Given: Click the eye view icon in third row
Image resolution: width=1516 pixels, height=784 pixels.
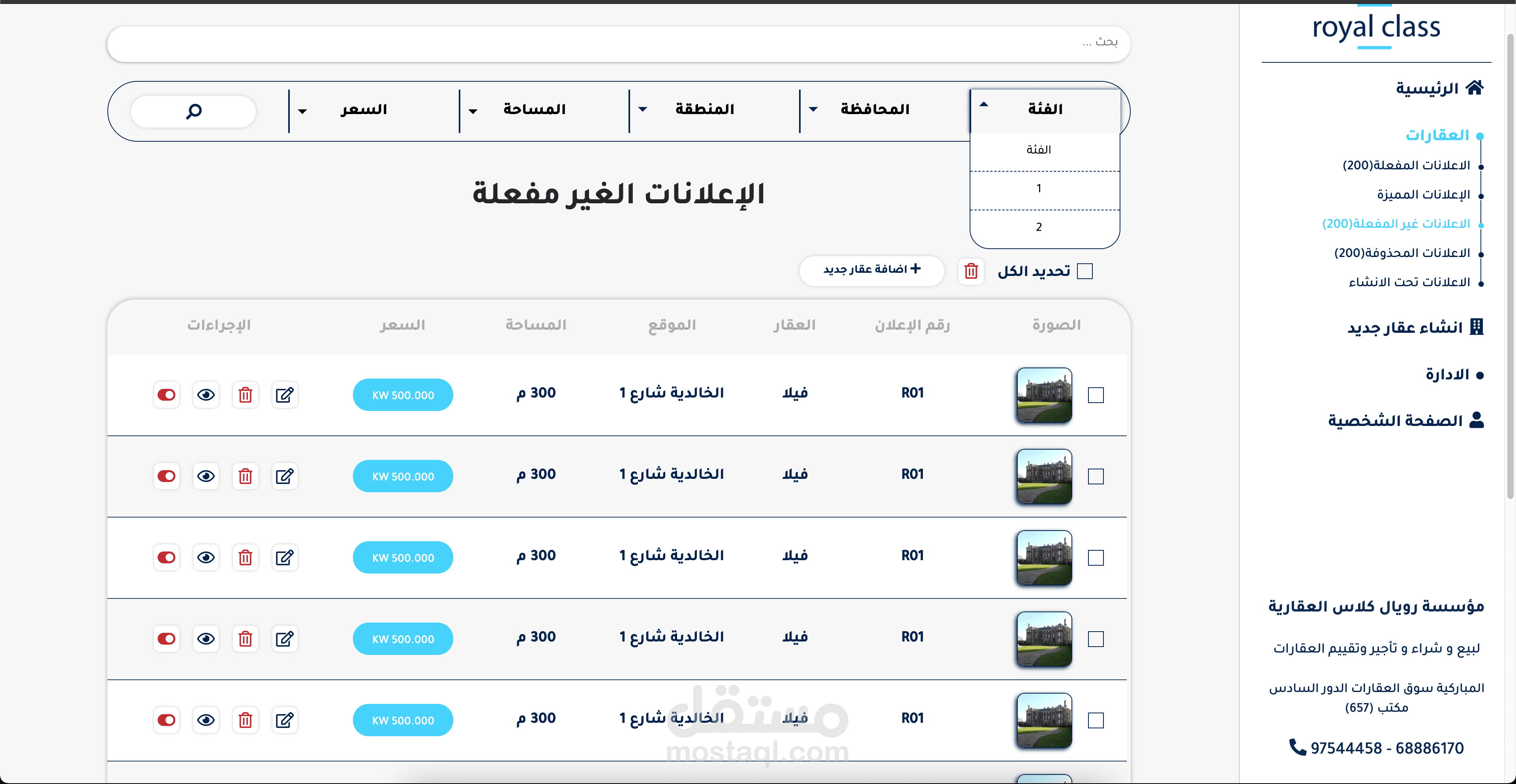Looking at the screenshot, I should pos(206,557).
